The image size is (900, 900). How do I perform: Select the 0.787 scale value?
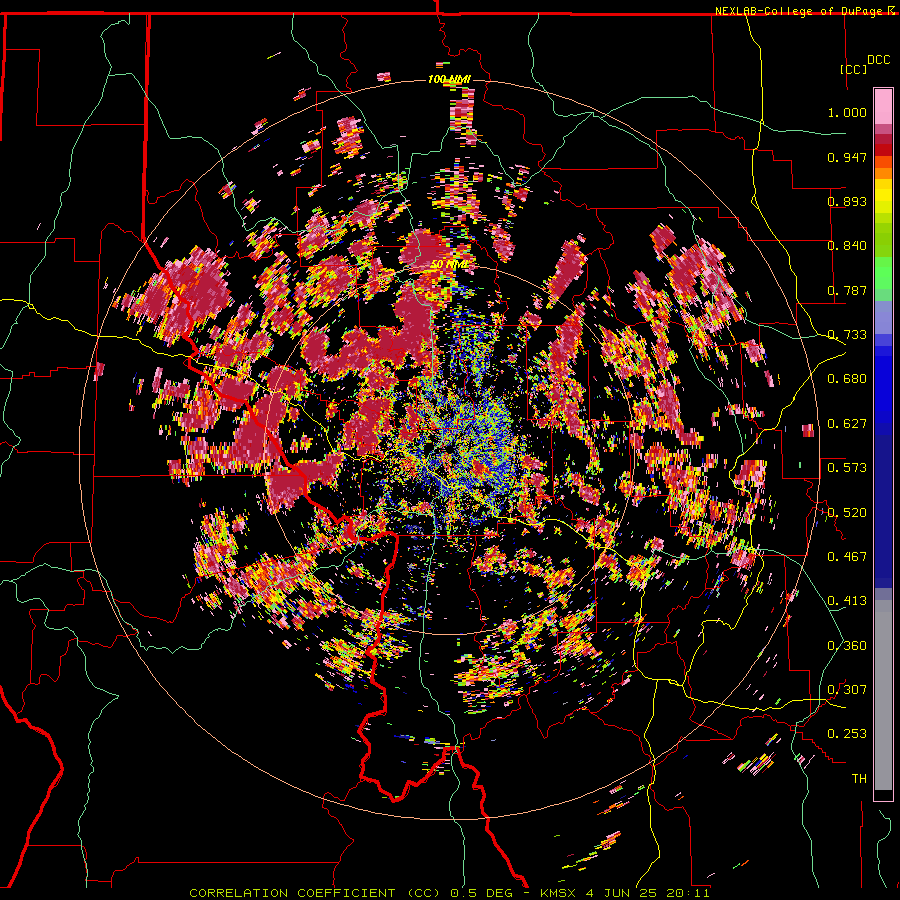[x=847, y=290]
